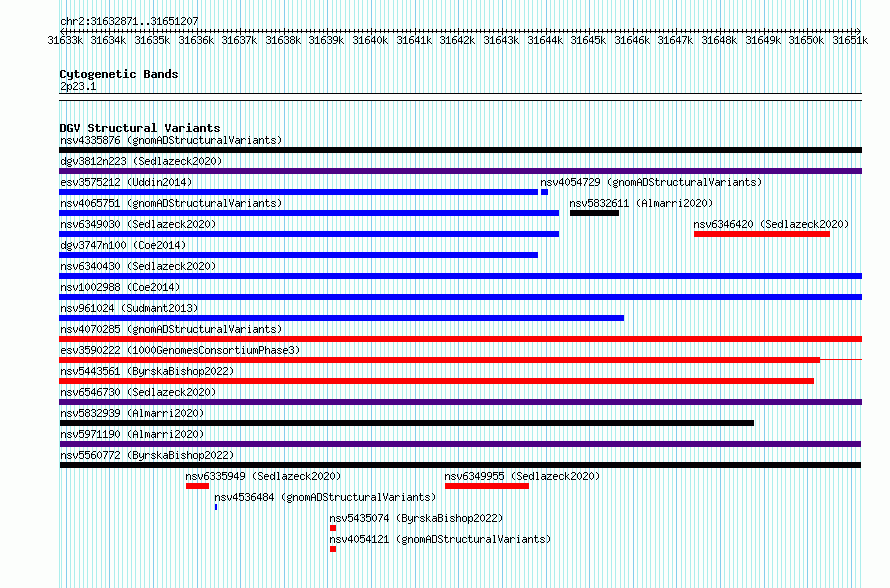
Task: Select the blue nsv961024 variant bar
Action: 342,318
